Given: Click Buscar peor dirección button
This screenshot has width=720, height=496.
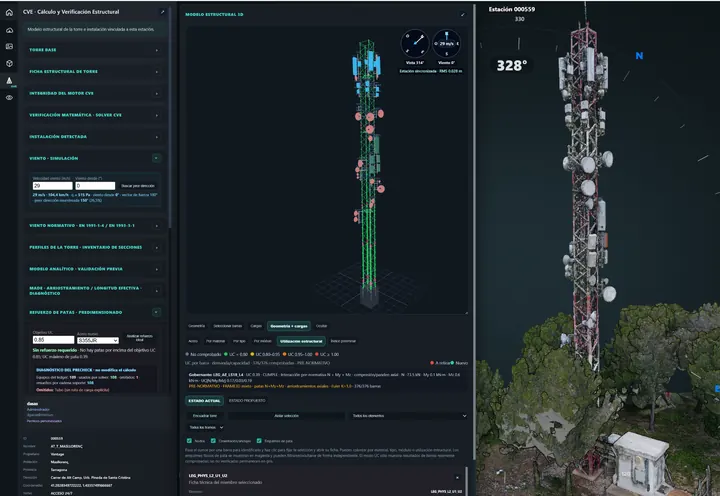Looking at the screenshot, I should coord(138,186).
